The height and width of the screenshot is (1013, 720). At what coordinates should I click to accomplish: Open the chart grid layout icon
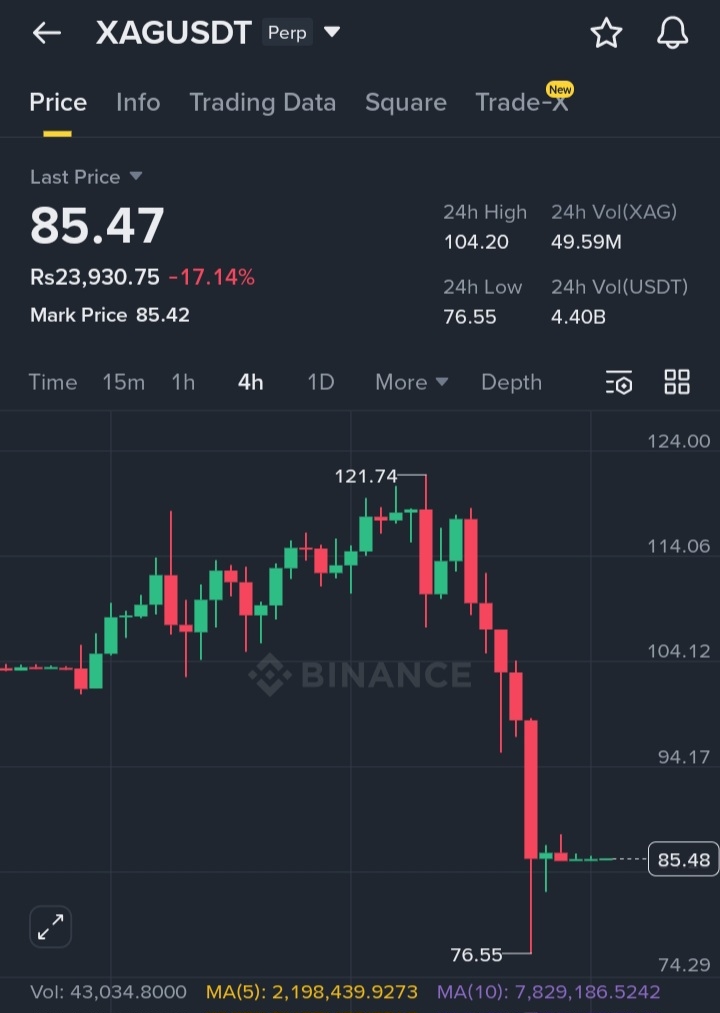click(677, 382)
